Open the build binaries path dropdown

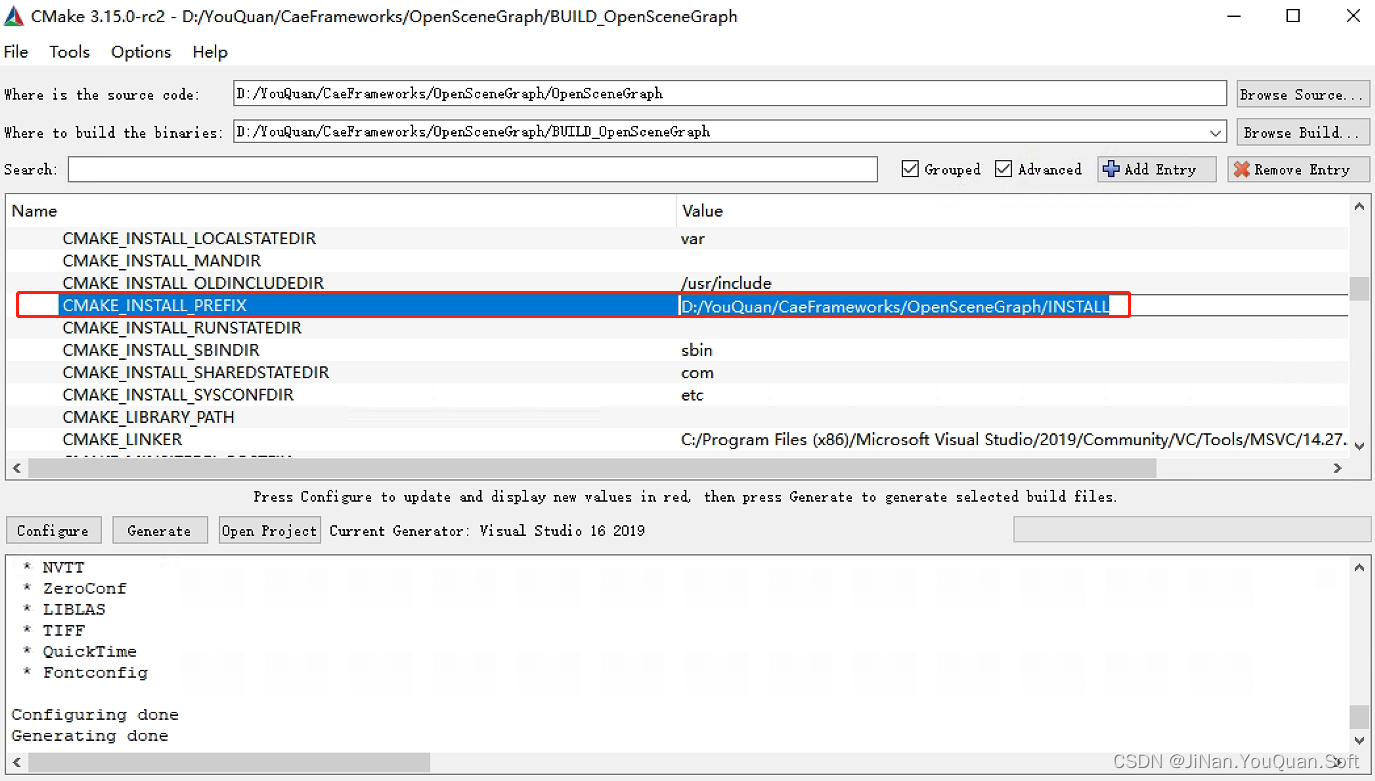point(1216,132)
